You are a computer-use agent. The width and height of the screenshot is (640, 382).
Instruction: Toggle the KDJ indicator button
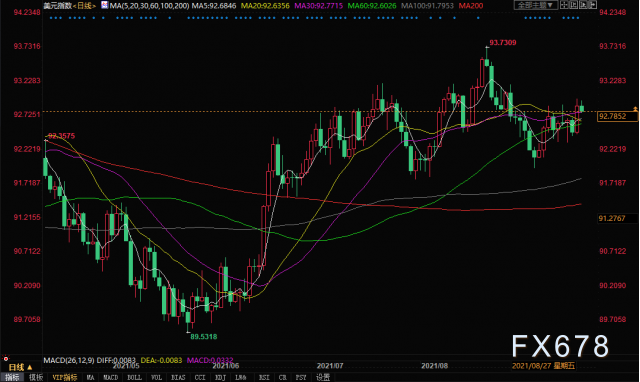tap(220, 378)
